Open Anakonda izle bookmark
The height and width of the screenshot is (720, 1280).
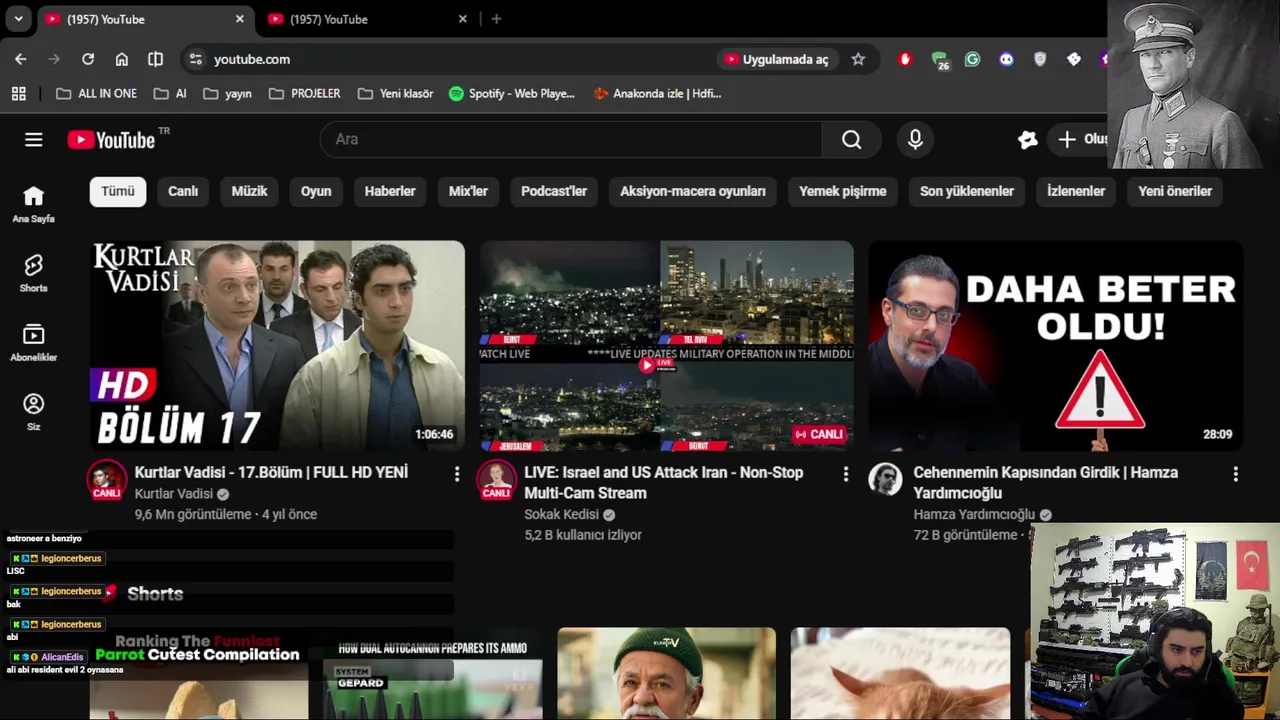pyautogui.click(x=657, y=93)
